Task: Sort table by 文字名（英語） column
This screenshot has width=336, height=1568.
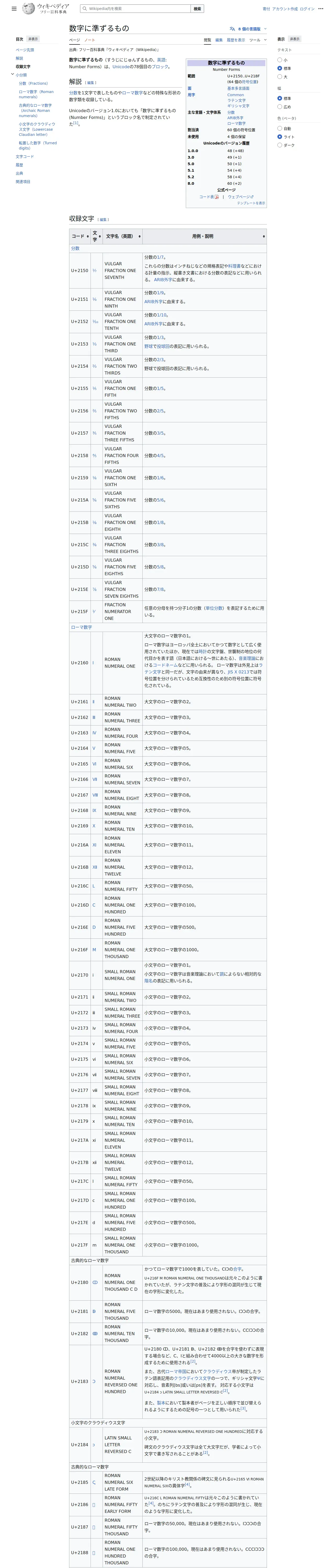Action: [122, 236]
